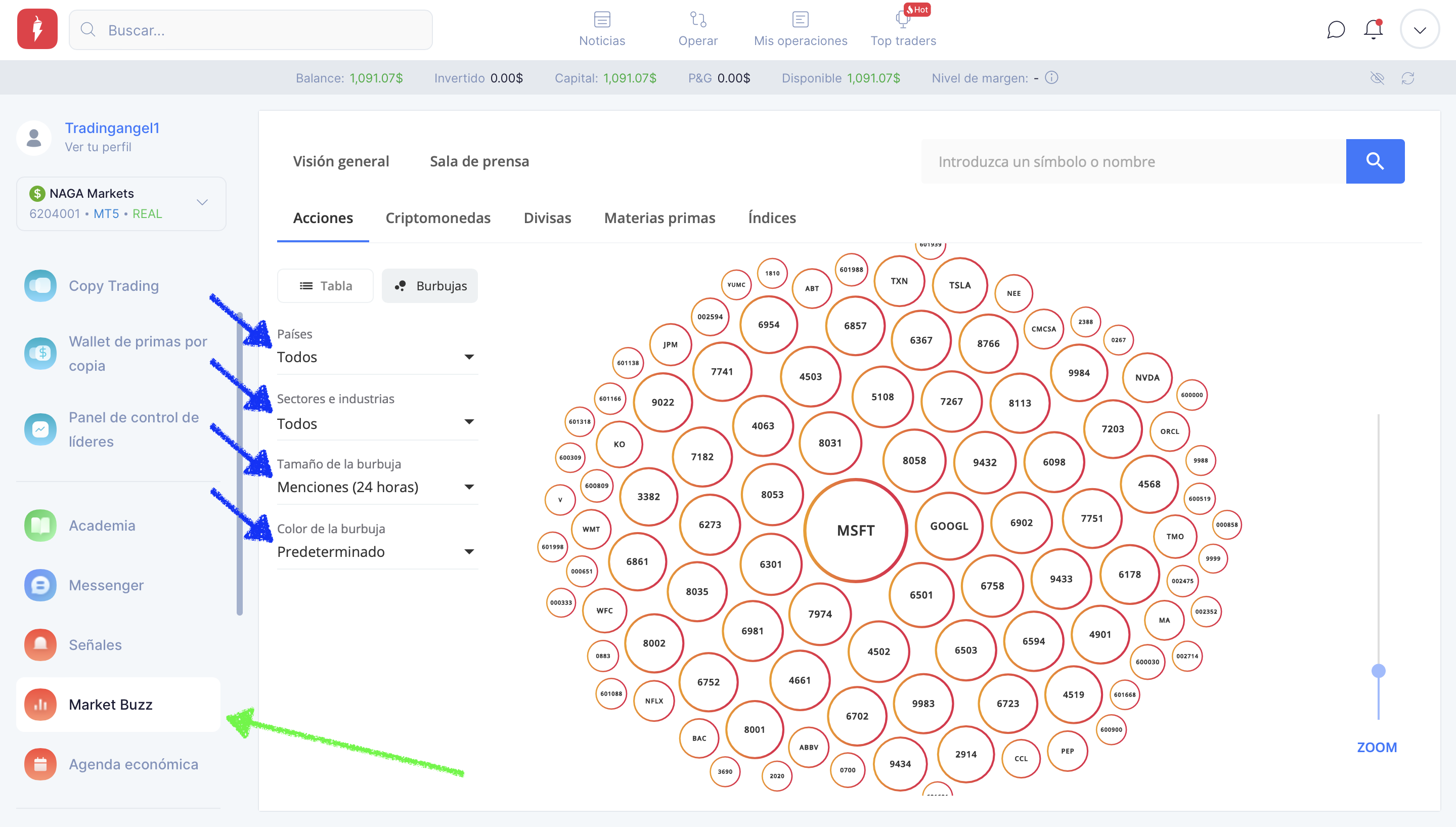Image resolution: width=1456 pixels, height=827 pixels.
Task: Open the notifications bell
Action: [x=1373, y=29]
